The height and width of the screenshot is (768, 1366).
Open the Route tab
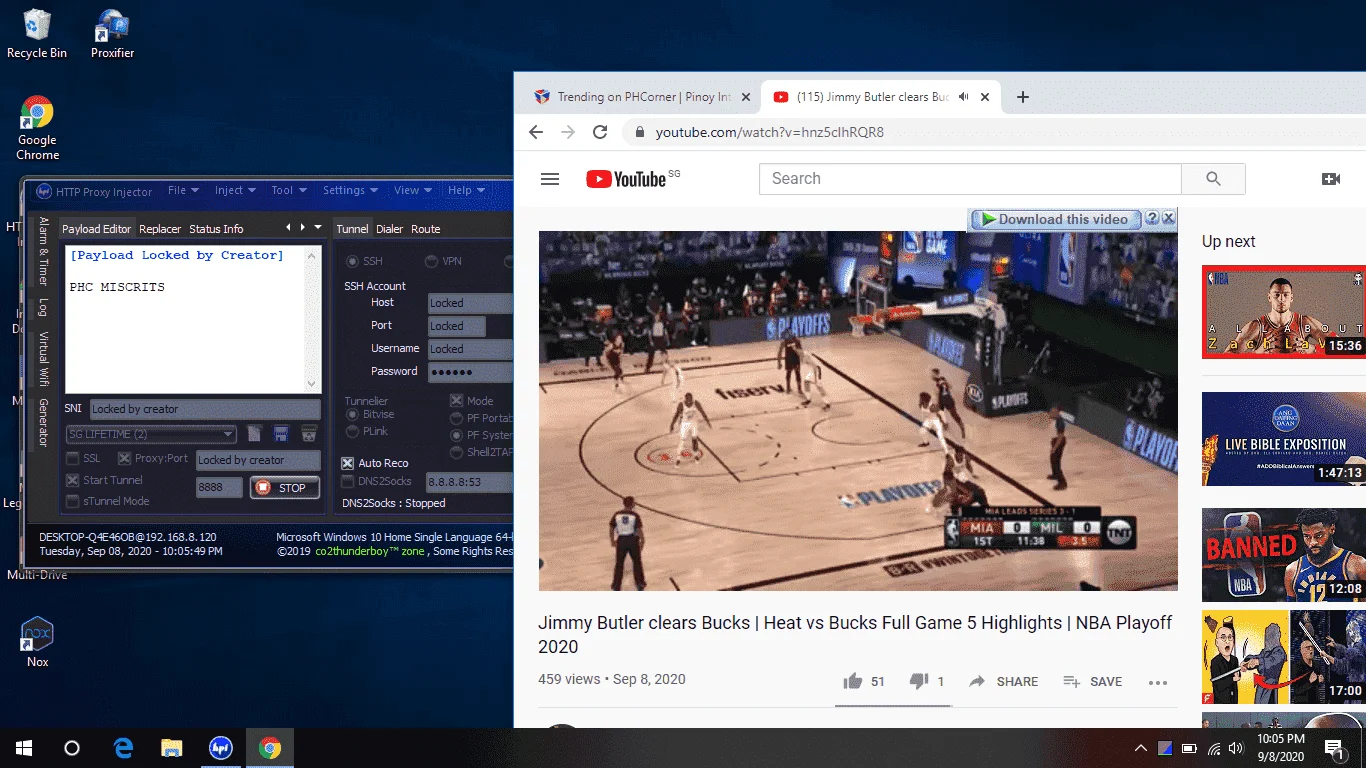coord(425,229)
